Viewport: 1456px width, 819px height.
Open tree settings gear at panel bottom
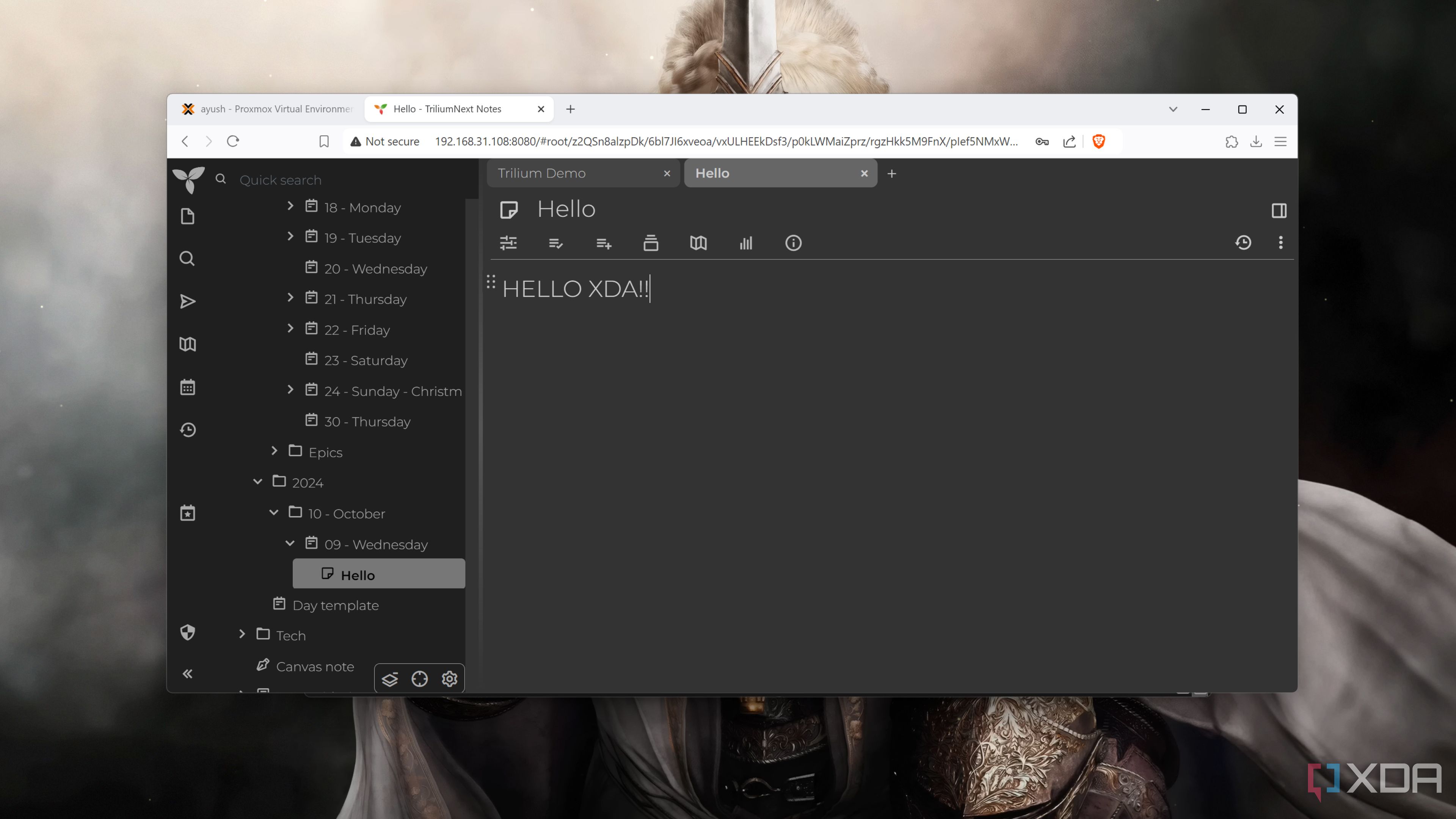449,679
